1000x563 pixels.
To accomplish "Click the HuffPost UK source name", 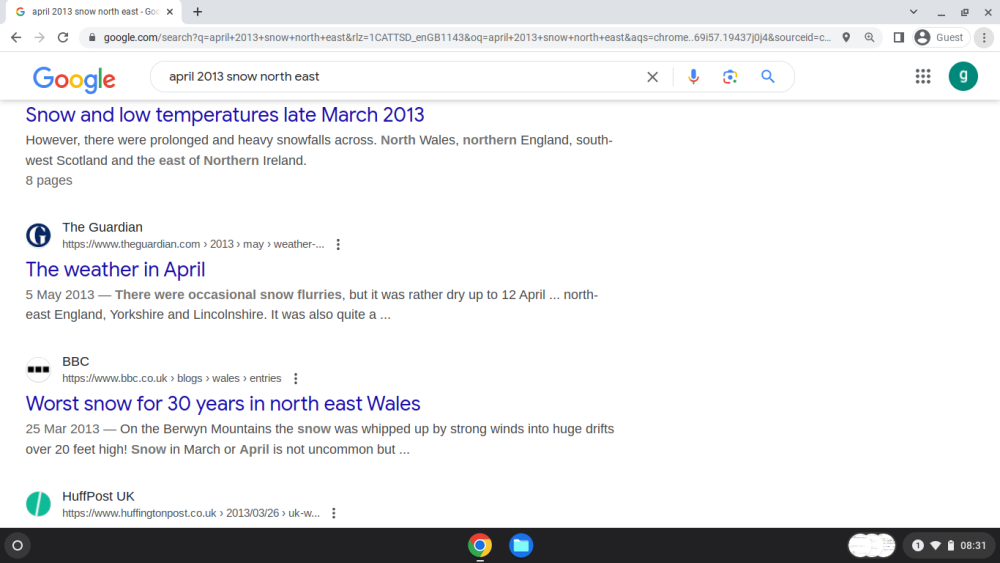I will pos(98,496).
